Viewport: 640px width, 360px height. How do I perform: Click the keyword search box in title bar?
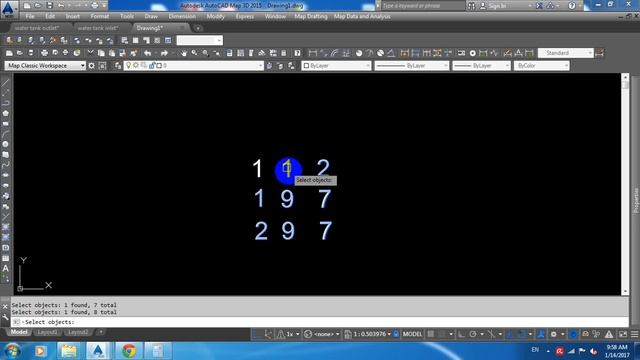tap(423, 6)
